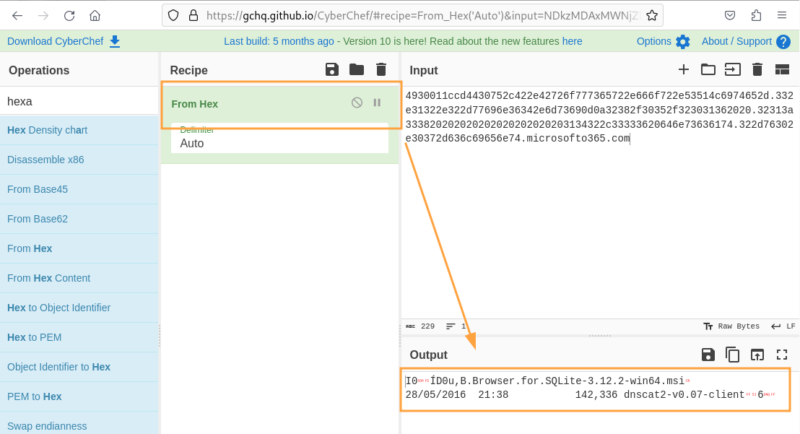This screenshot has height=434, width=800.
Task: Replace input with output
Action: (x=757, y=355)
